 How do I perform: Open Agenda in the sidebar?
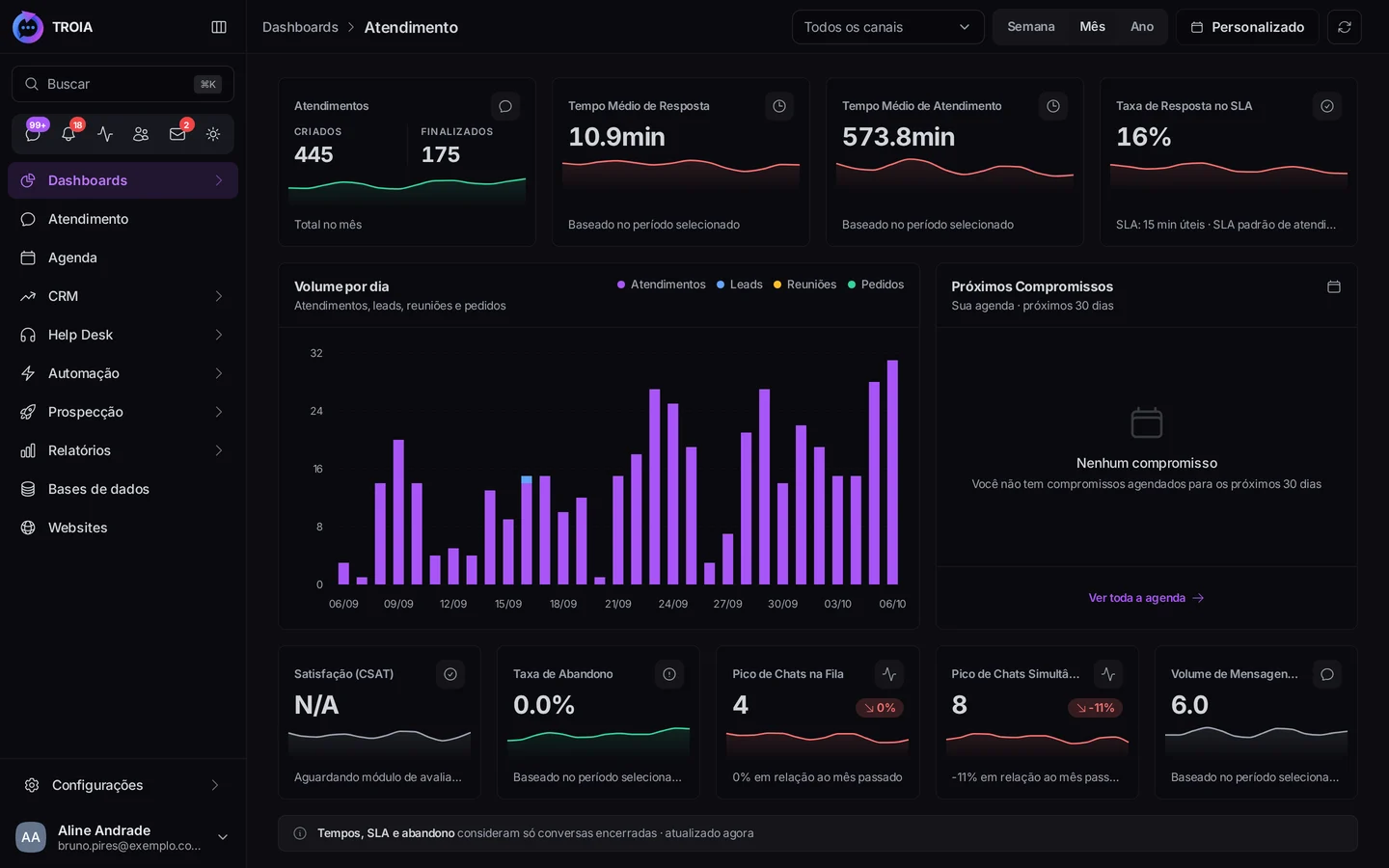pyautogui.click(x=123, y=258)
